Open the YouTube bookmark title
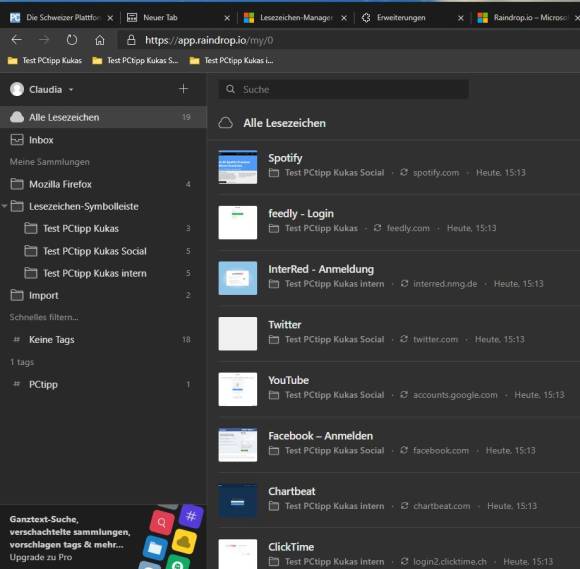Viewport: 580px width, 569px height. (289, 380)
